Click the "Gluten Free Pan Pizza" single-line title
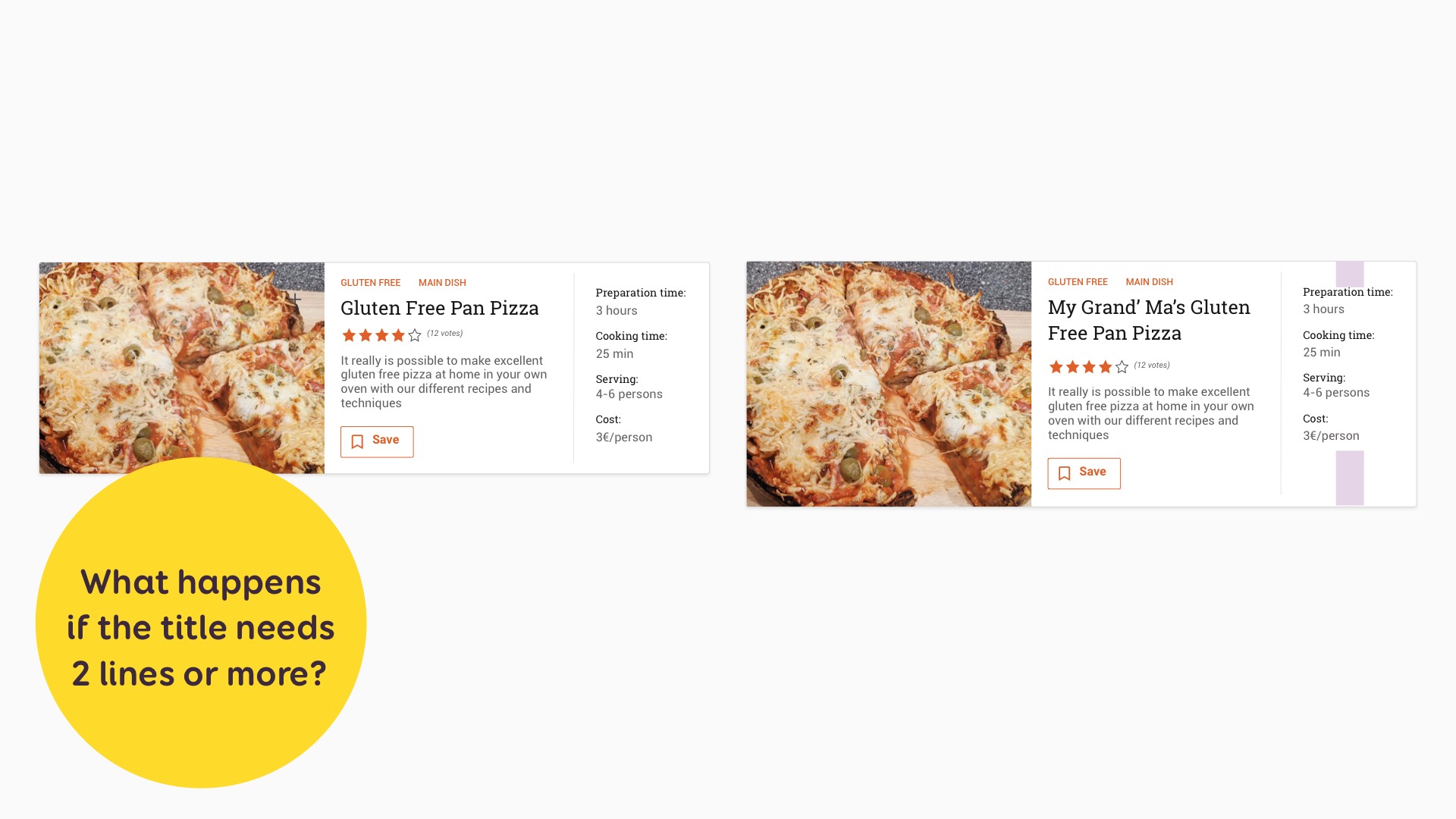This screenshot has width=1456, height=819. [x=439, y=308]
